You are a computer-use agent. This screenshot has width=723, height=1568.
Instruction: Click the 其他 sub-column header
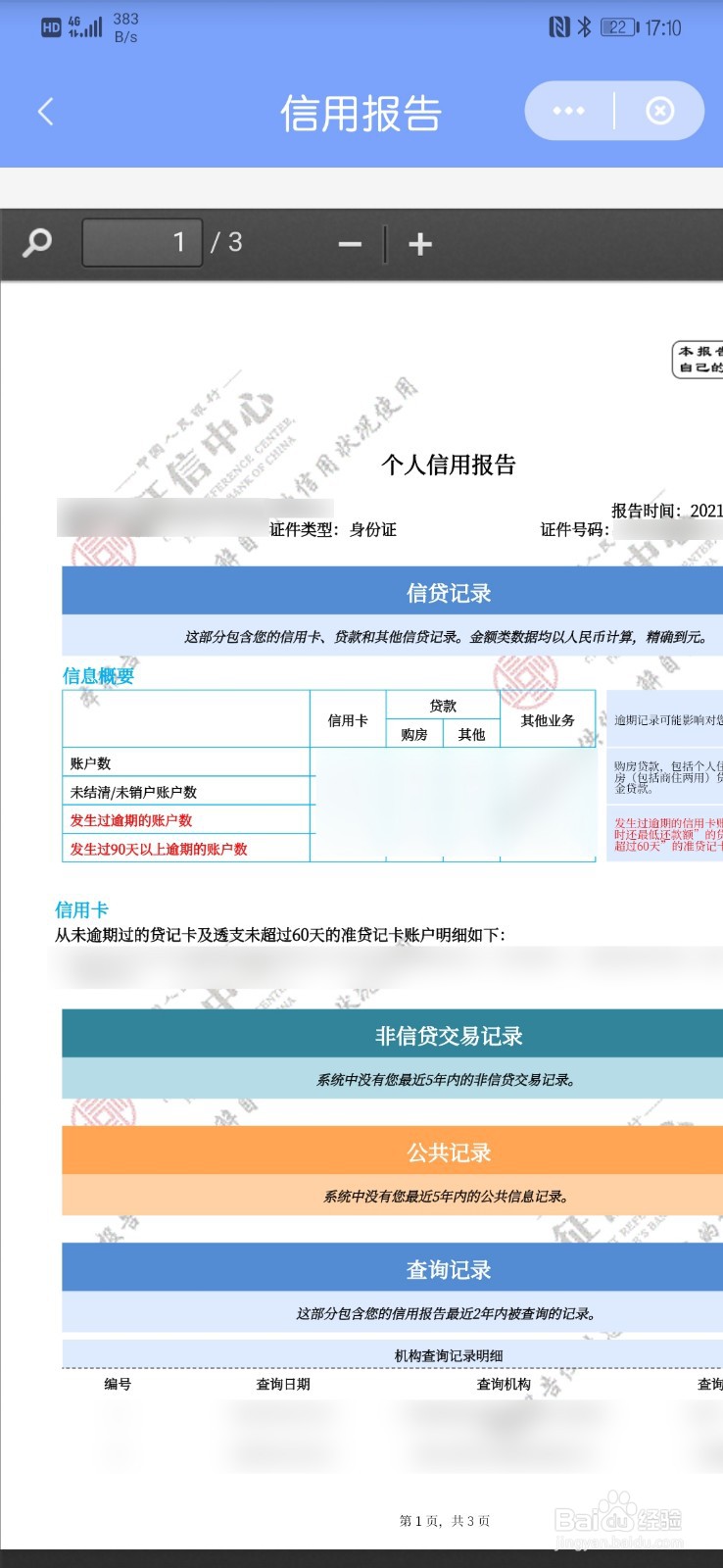coord(471,734)
